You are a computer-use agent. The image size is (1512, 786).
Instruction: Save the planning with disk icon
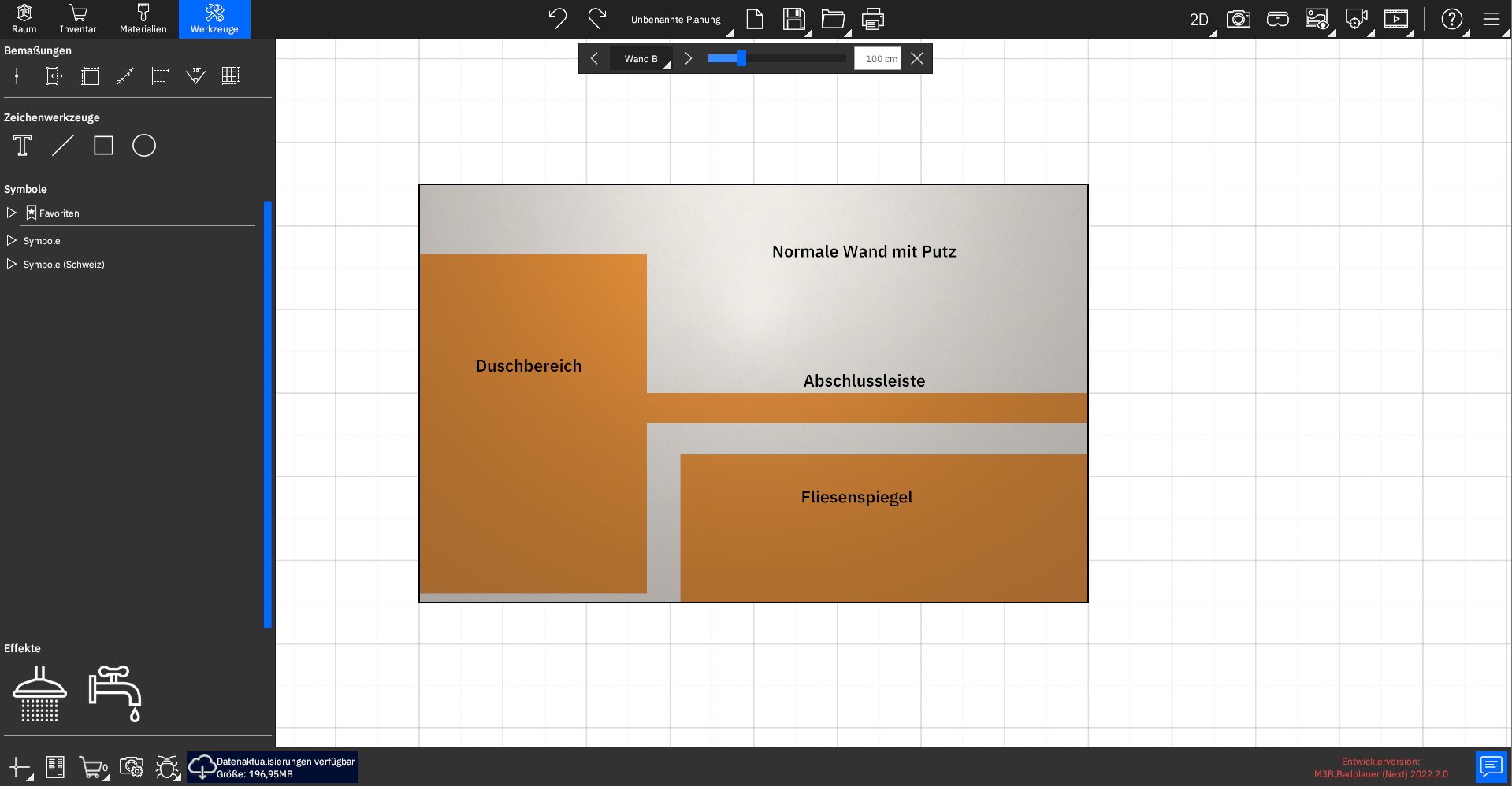(x=793, y=19)
